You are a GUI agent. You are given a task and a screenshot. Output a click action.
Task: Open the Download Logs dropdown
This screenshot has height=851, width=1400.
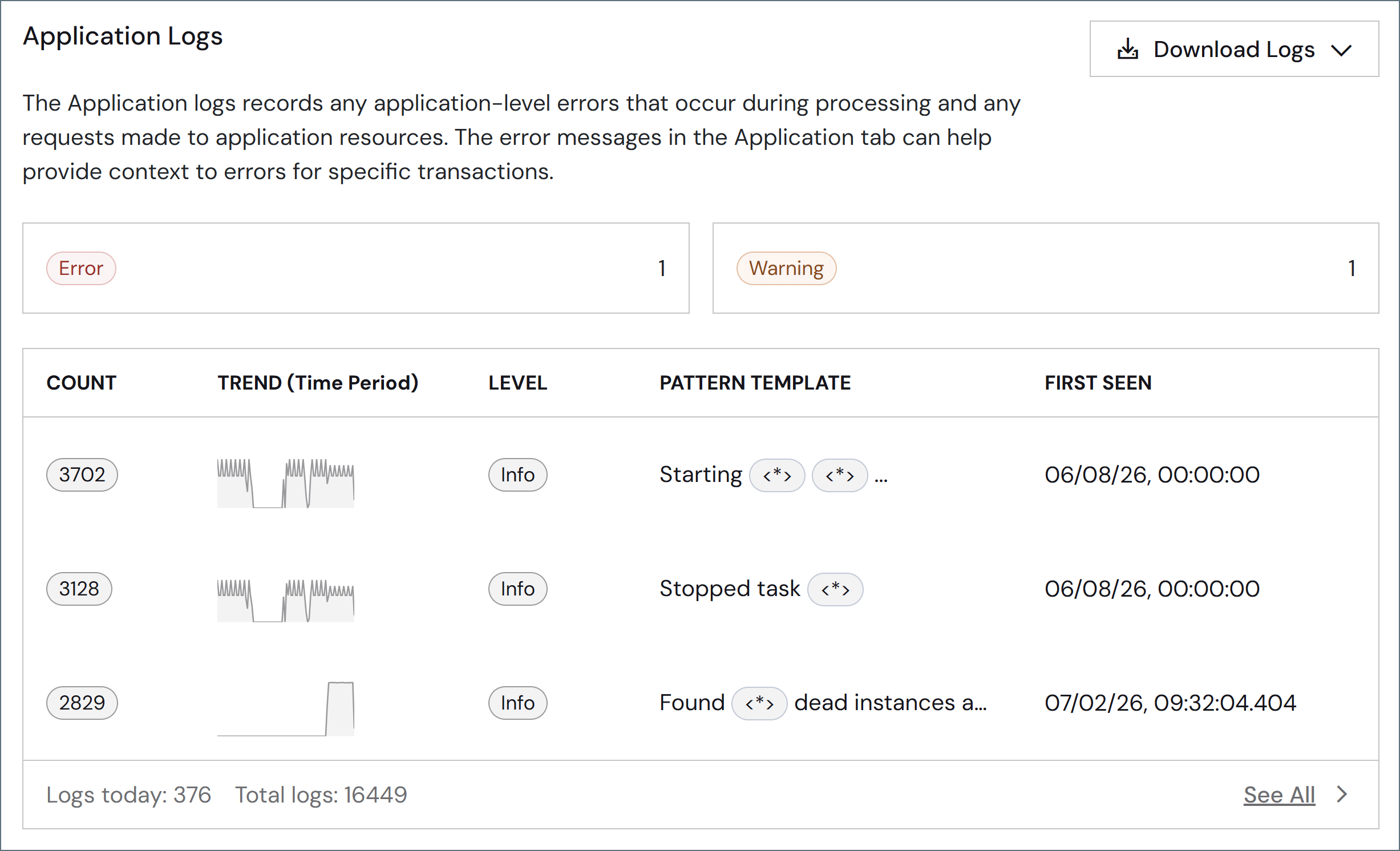click(1234, 49)
